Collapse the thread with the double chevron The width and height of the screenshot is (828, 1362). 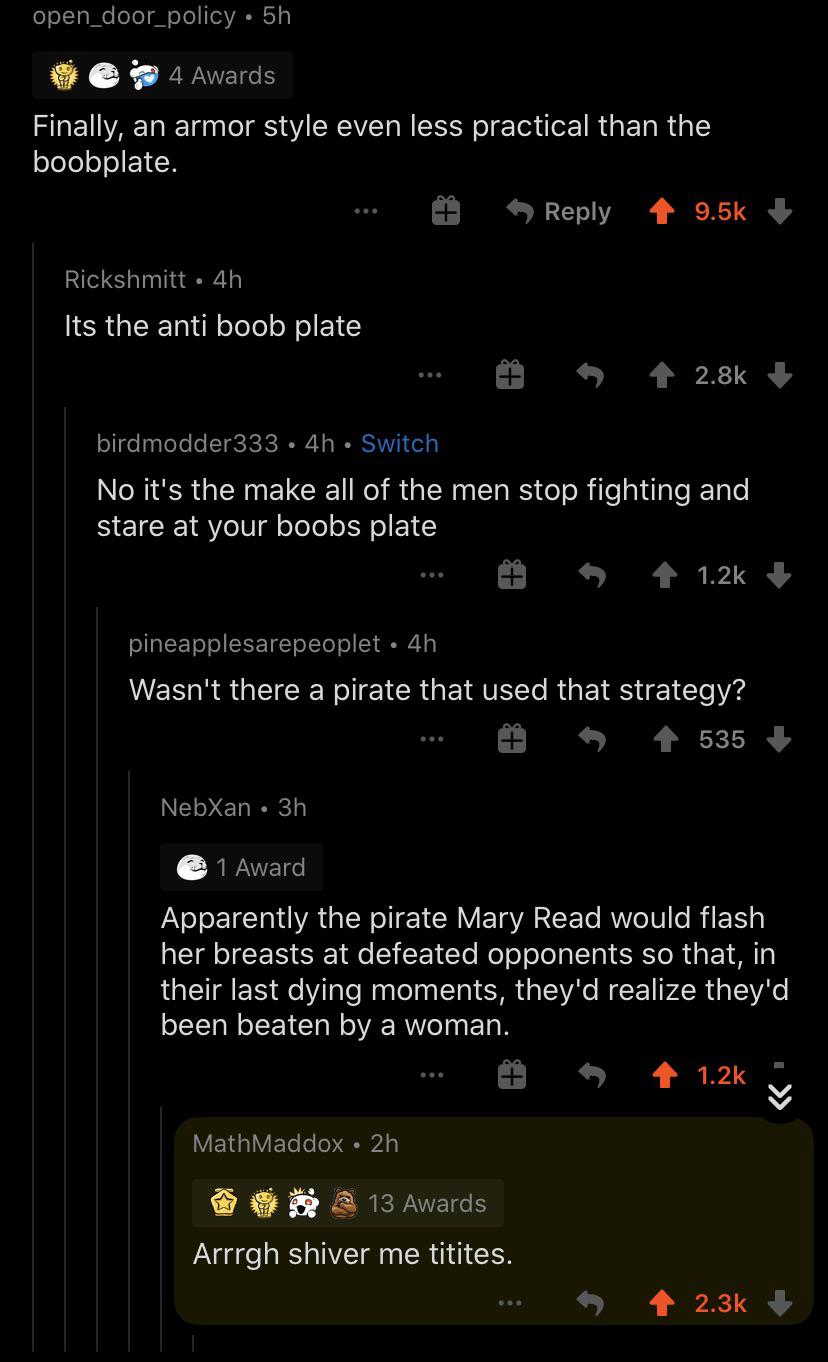779,1096
